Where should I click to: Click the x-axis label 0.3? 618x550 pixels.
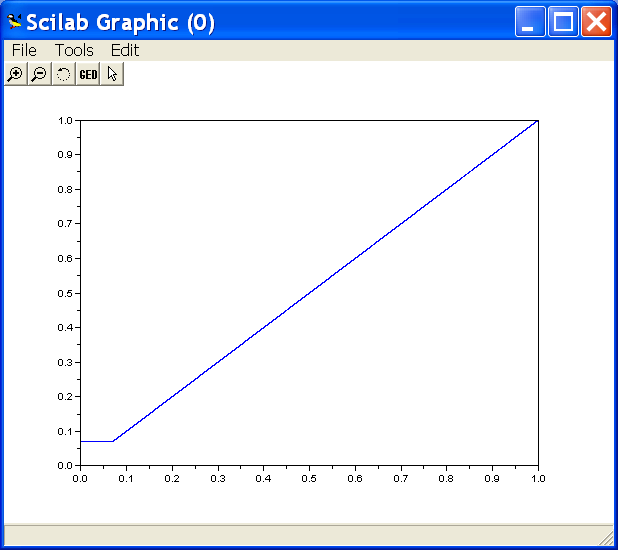218,479
